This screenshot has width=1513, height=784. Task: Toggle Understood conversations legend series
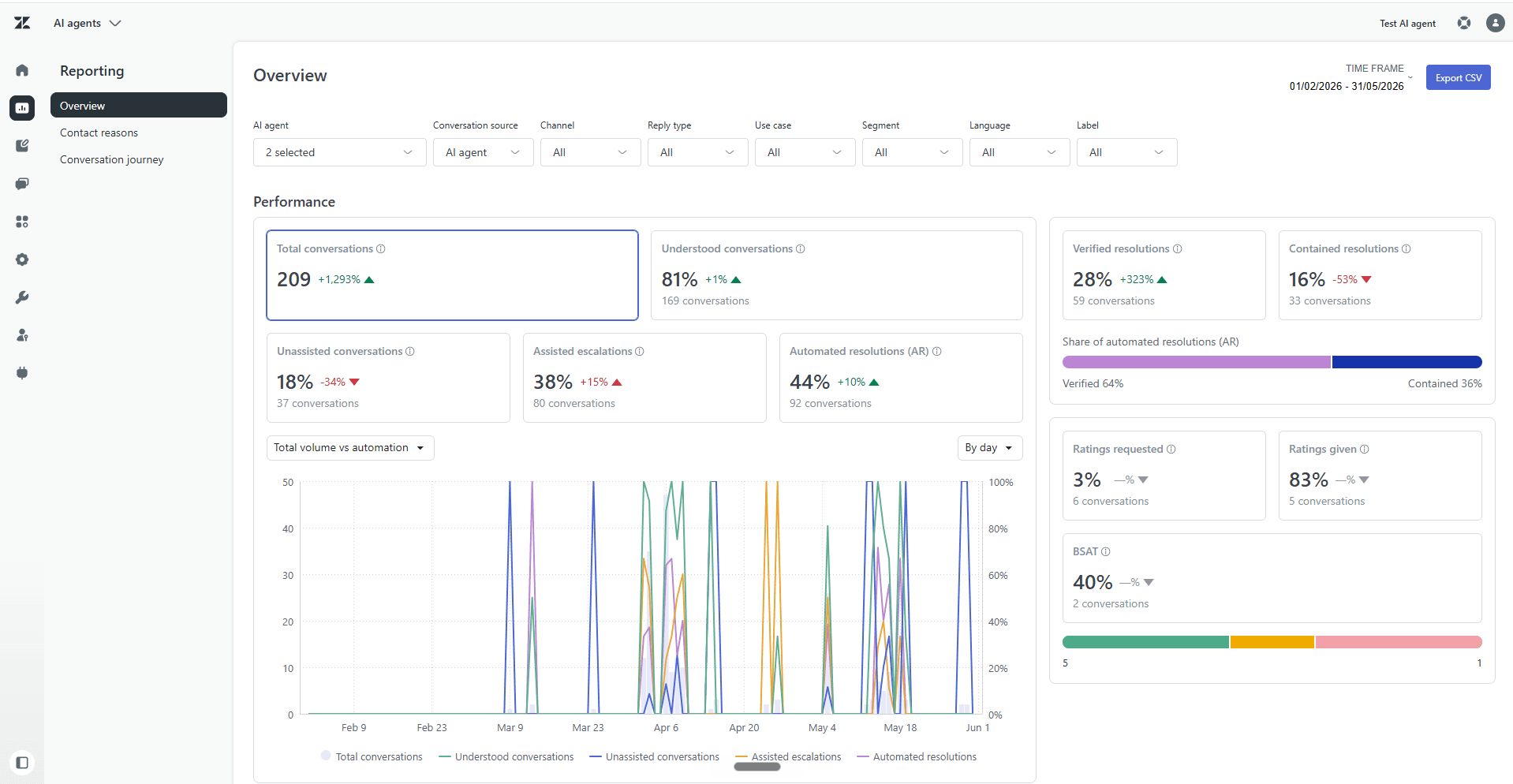coord(506,756)
